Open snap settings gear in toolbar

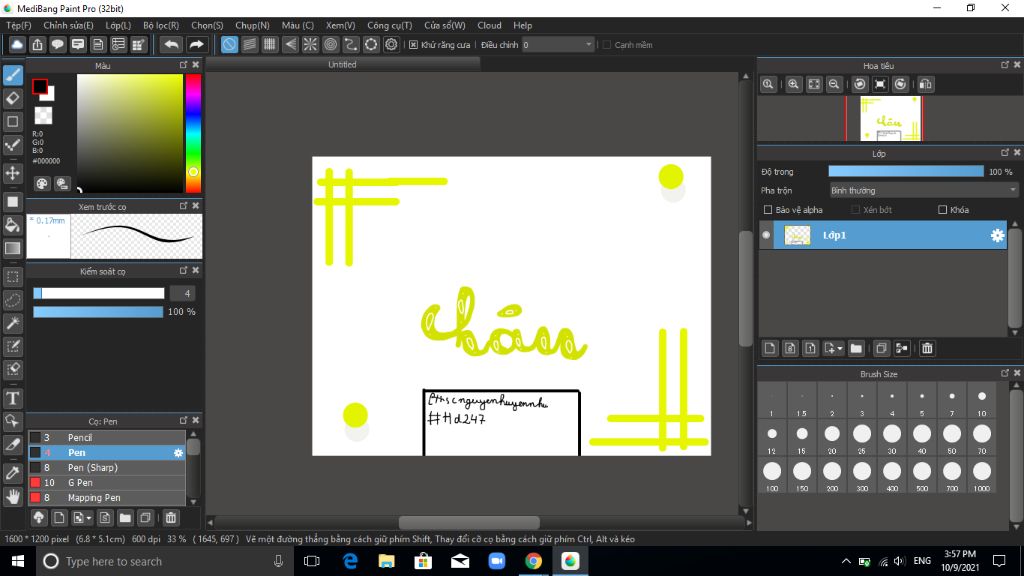tap(391, 44)
